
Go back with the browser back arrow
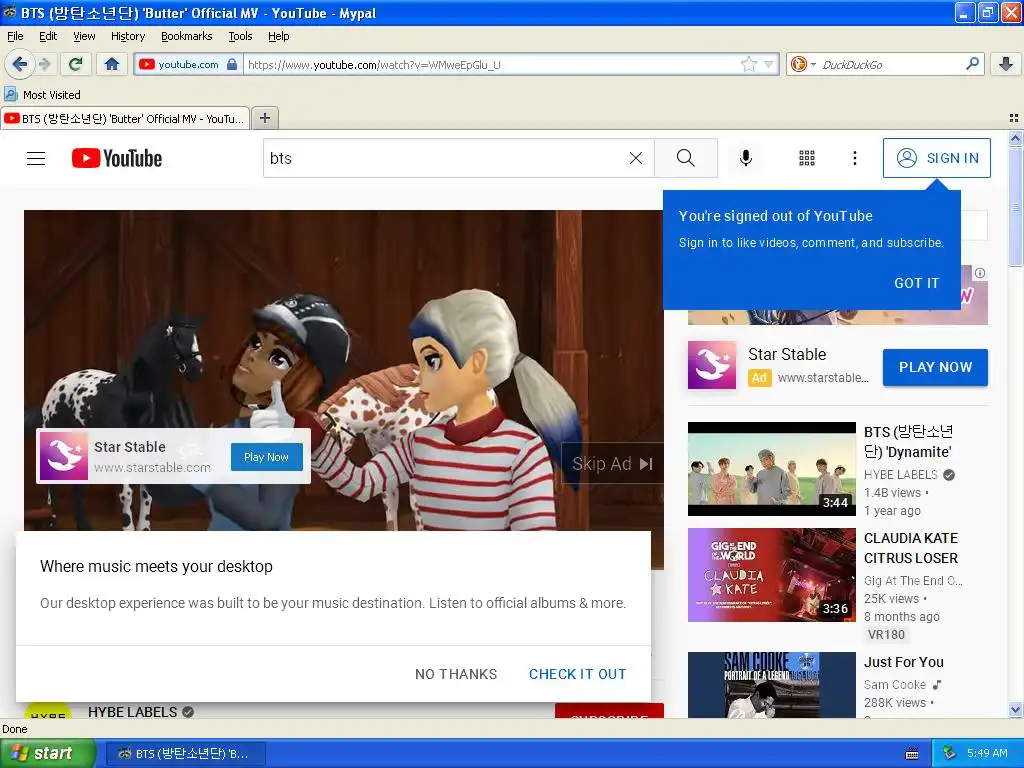pos(19,64)
